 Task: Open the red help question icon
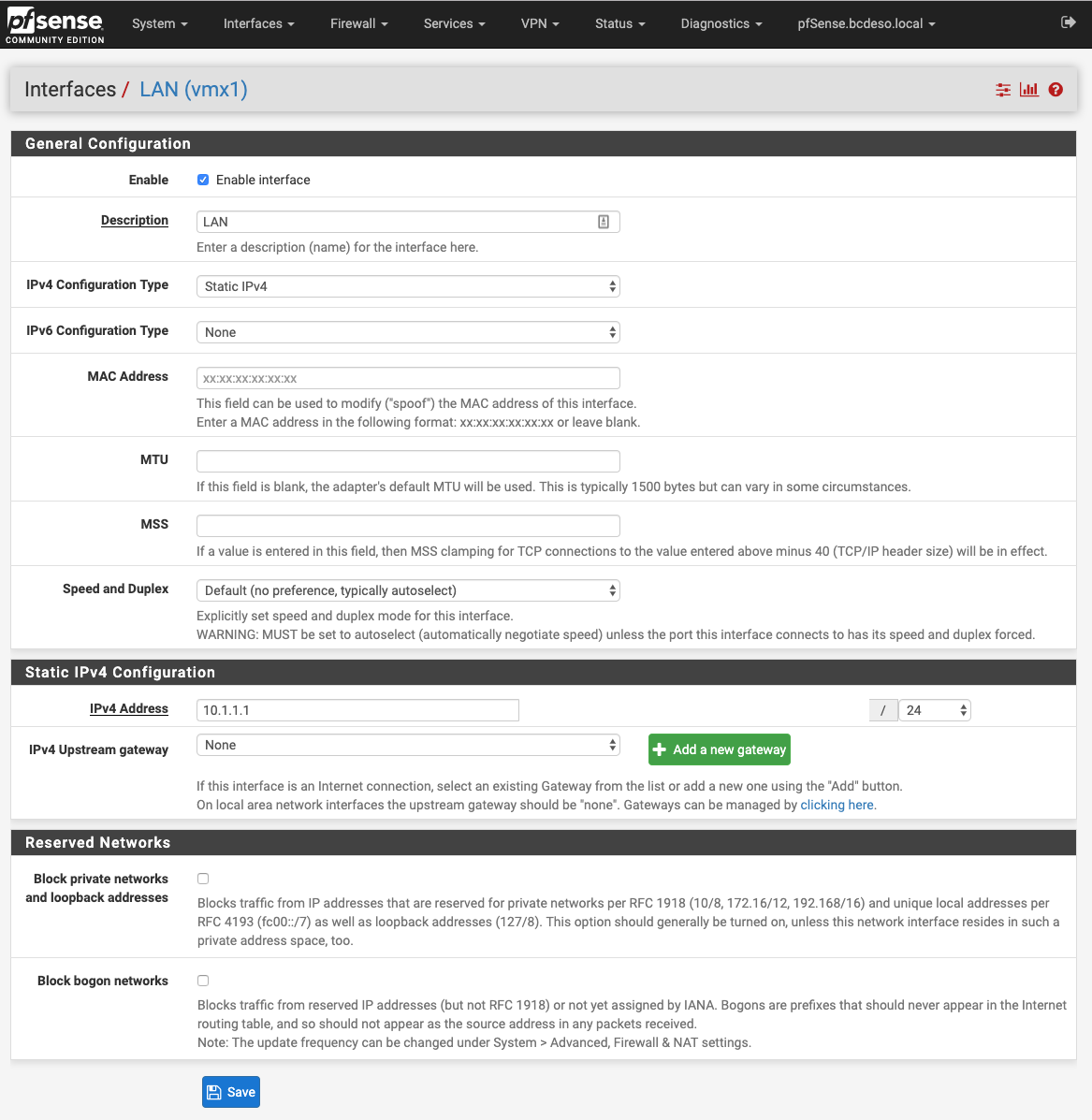1056,89
